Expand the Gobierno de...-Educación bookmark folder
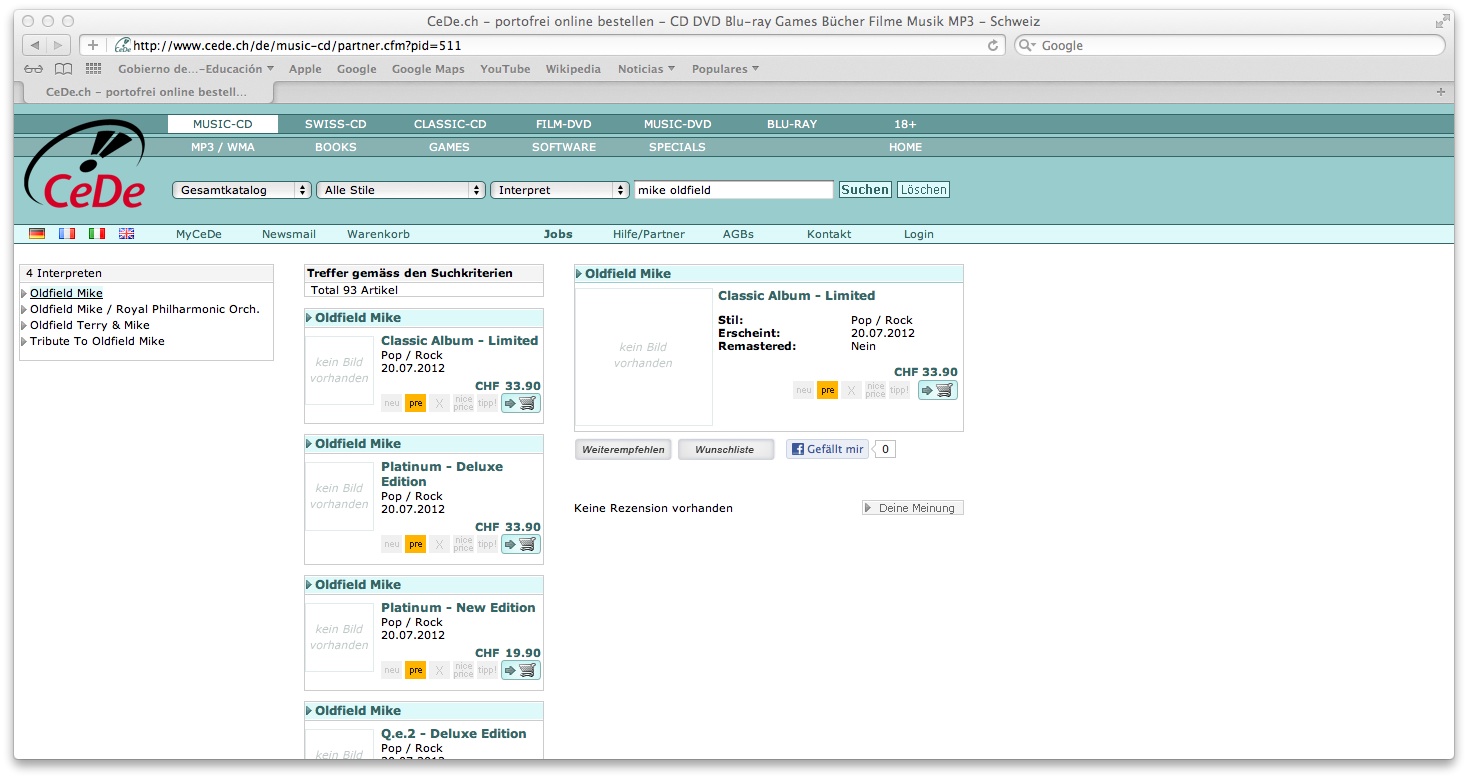This screenshot has width=1468, height=779. (x=195, y=69)
